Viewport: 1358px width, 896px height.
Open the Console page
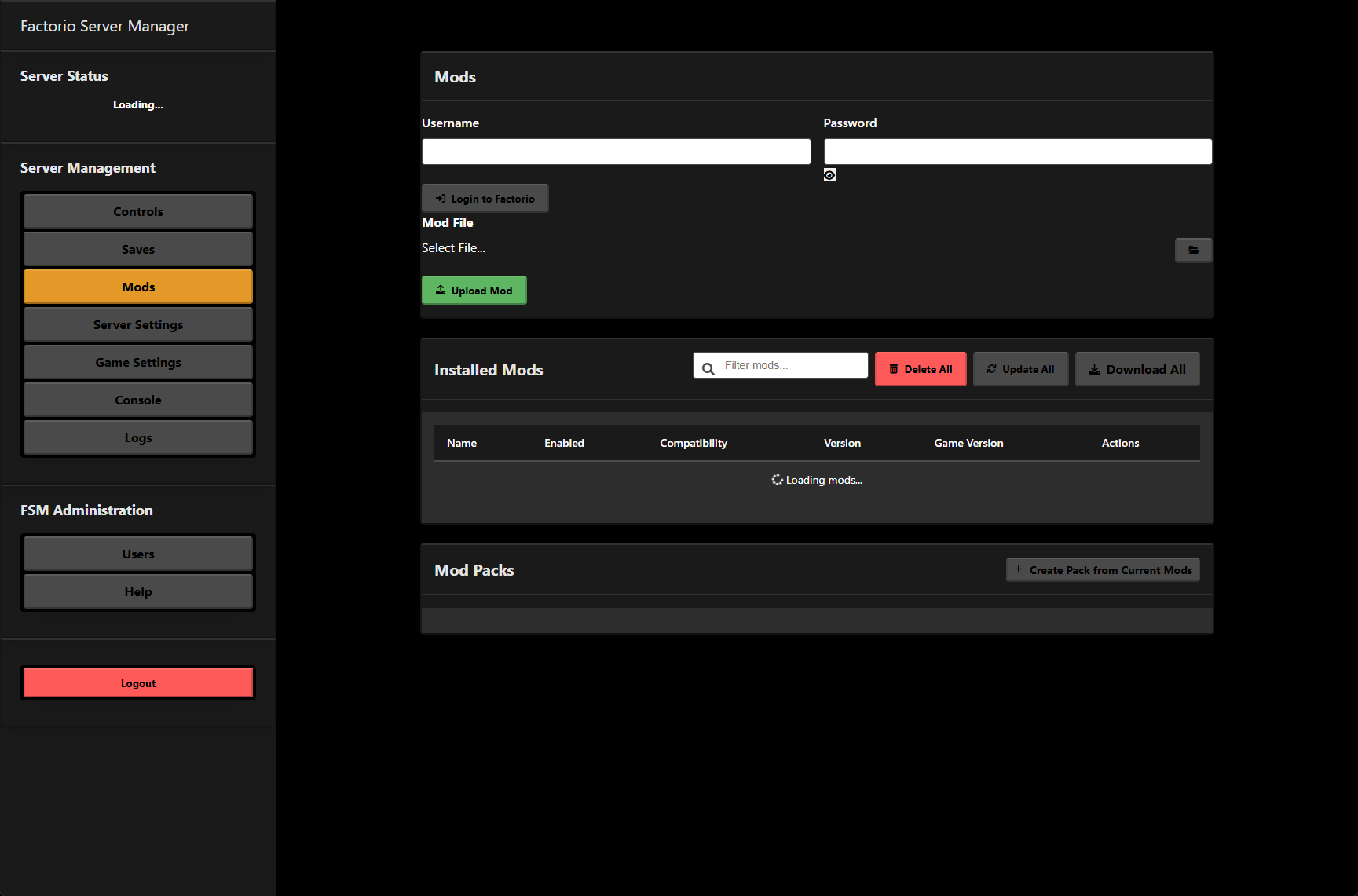138,400
